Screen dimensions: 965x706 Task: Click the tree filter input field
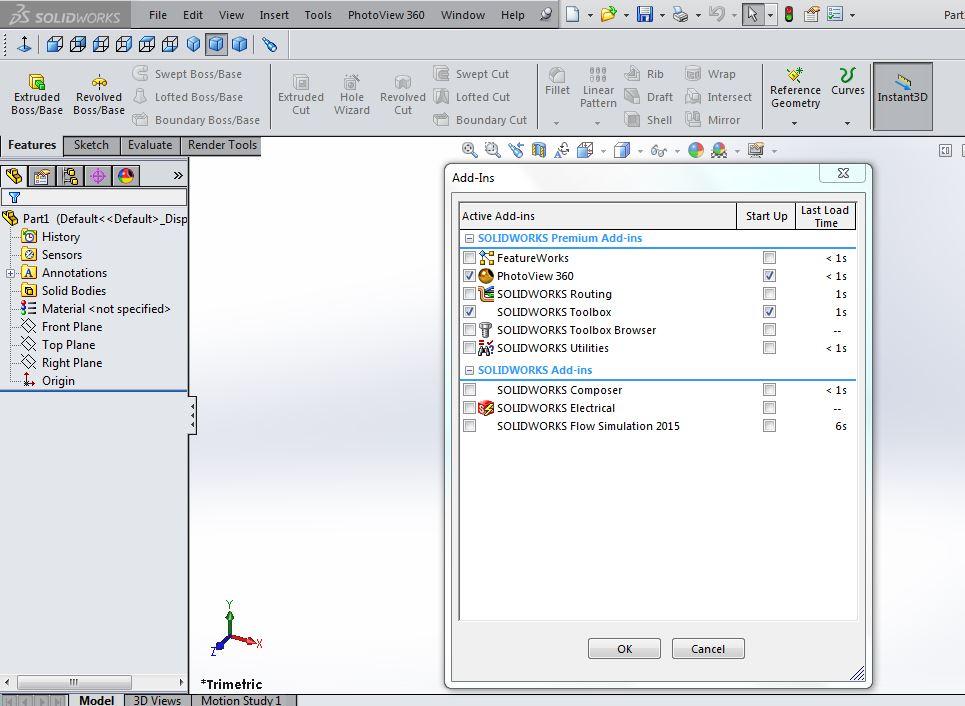(94, 197)
